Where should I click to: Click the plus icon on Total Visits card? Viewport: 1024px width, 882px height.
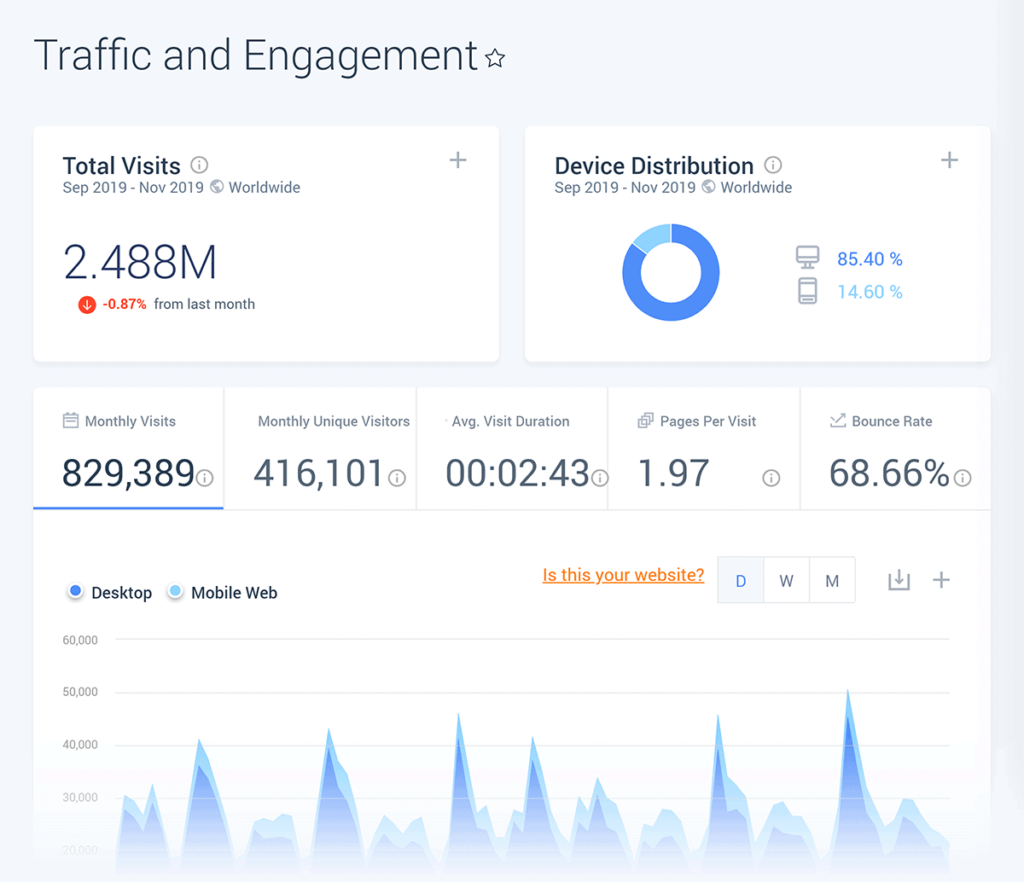coord(458,160)
